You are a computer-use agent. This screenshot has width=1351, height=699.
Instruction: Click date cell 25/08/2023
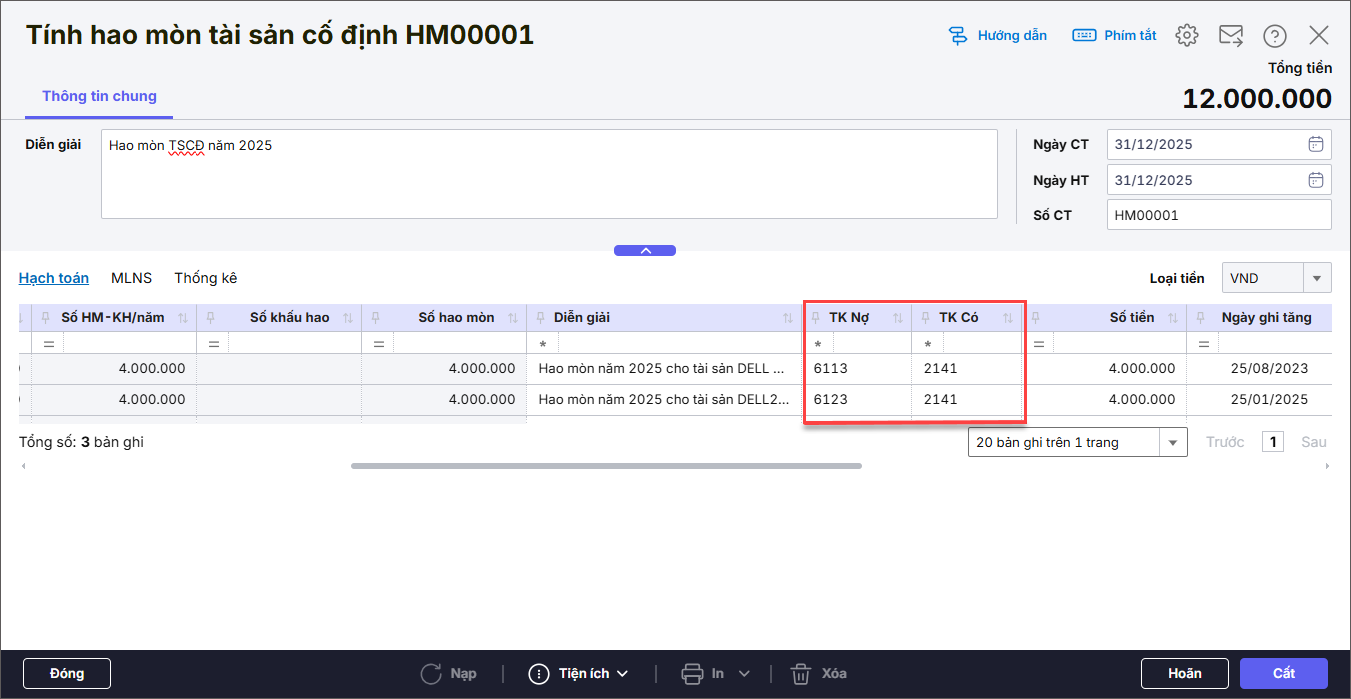tap(1259, 368)
